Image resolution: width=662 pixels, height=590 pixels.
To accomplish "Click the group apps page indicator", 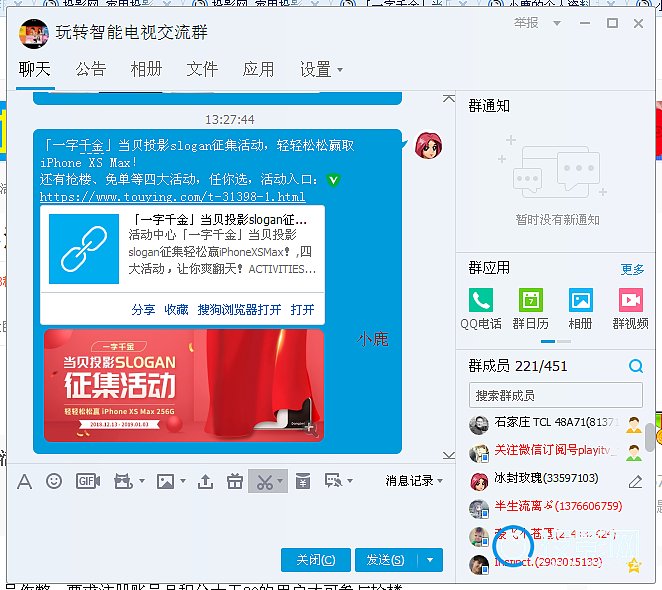I will [x=556, y=341].
